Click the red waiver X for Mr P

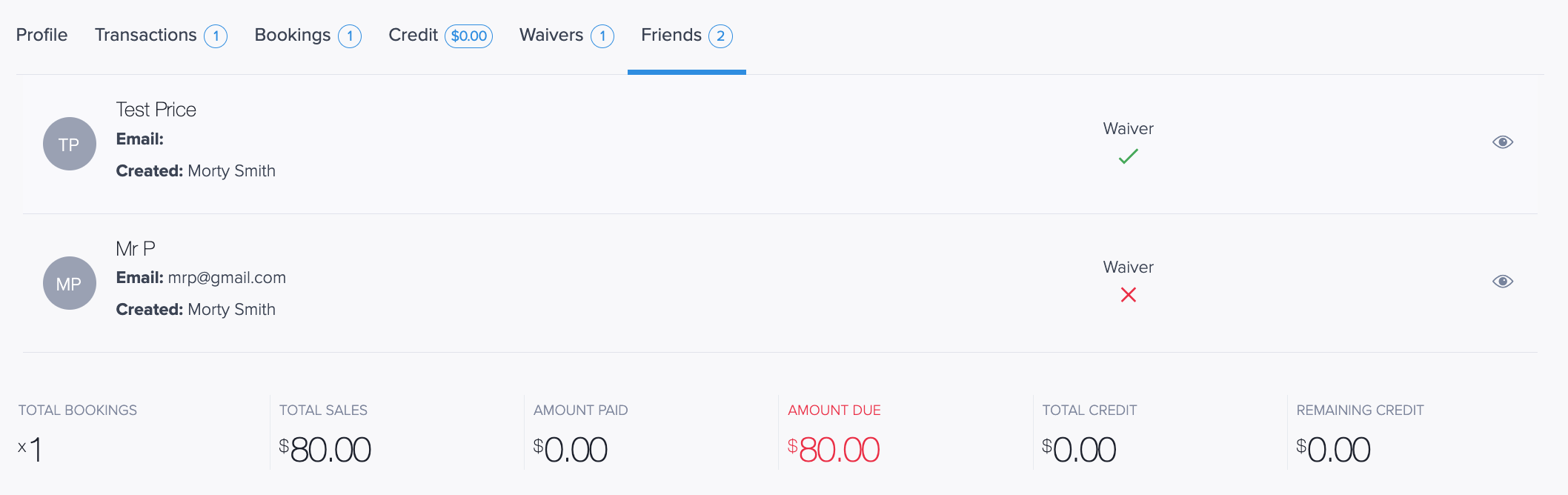[1128, 295]
